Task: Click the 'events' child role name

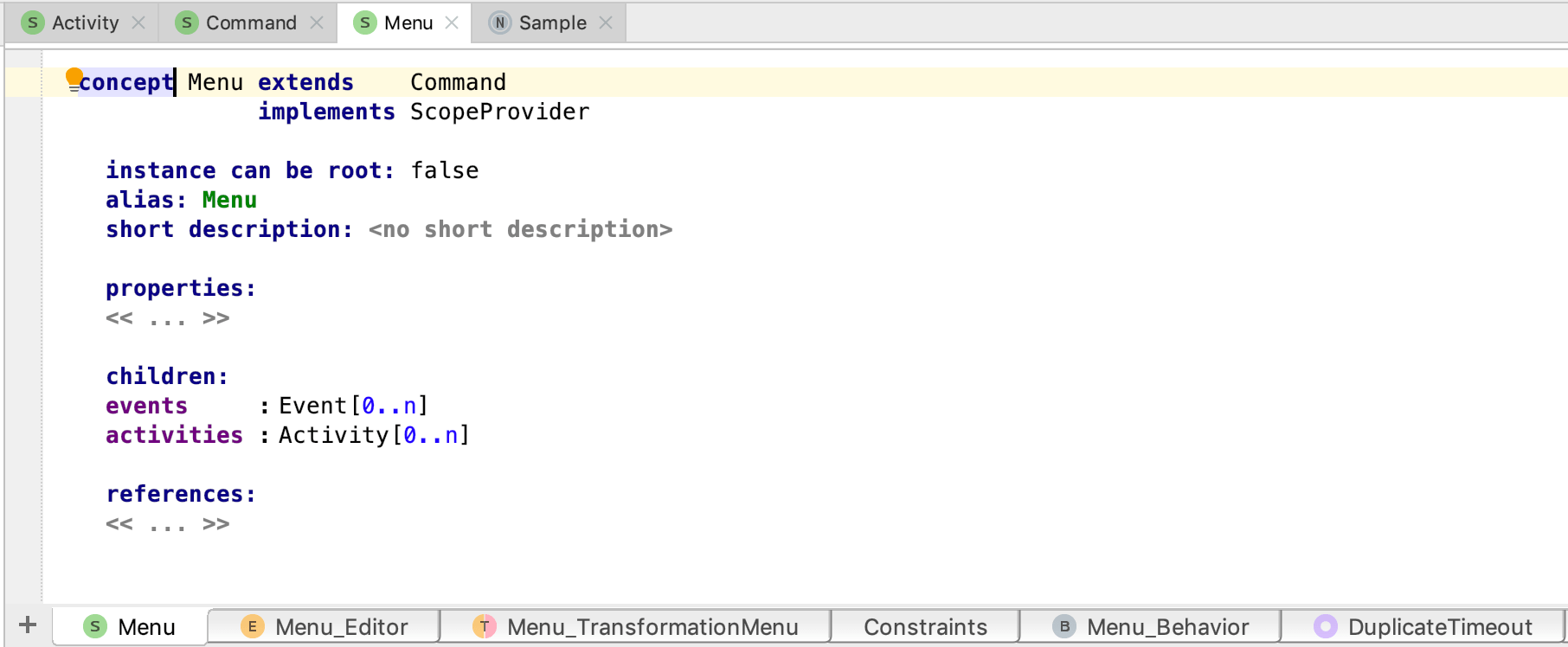Action: click(146, 406)
